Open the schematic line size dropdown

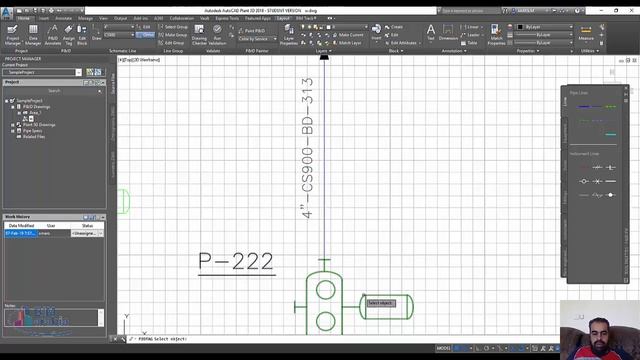tap(119, 27)
